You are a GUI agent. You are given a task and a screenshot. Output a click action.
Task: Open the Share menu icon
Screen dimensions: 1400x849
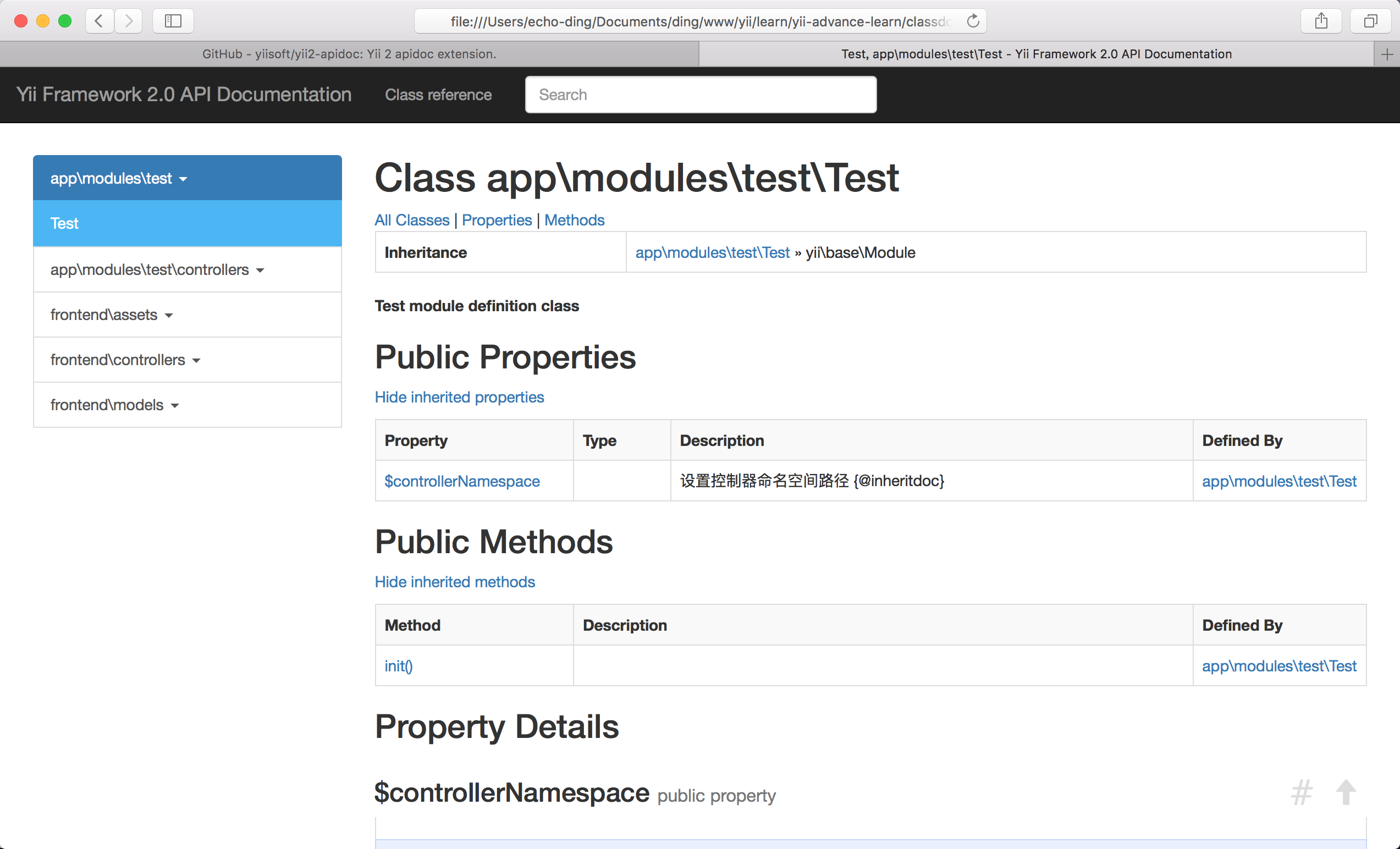pyautogui.click(x=1321, y=21)
